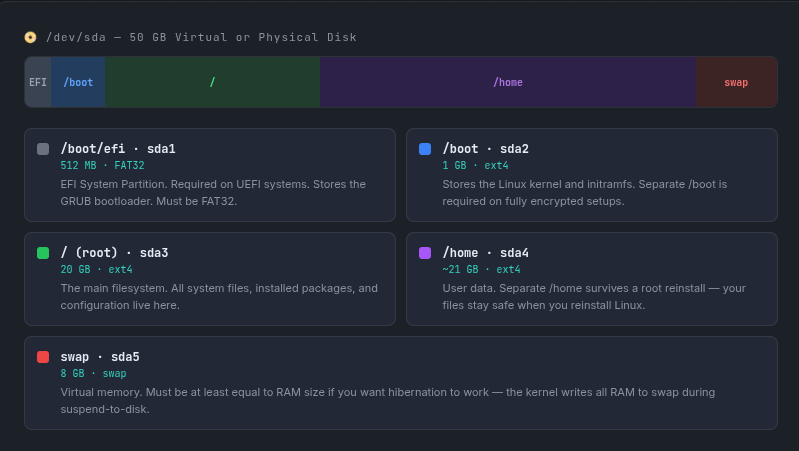Click the blue swatch for /boot sda2
799x451 pixels.
pos(425,149)
